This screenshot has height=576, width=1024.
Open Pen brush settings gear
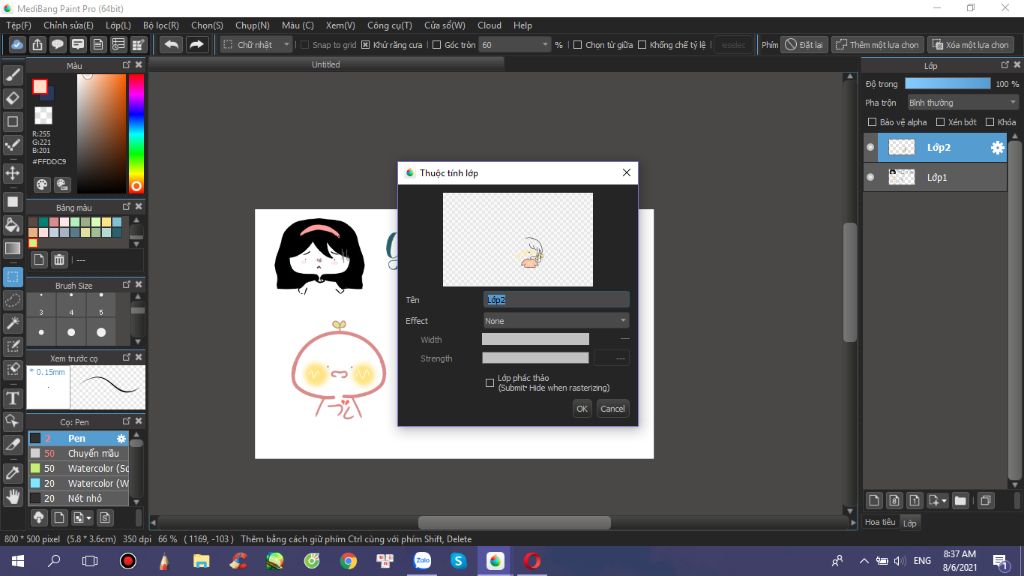(121, 438)
